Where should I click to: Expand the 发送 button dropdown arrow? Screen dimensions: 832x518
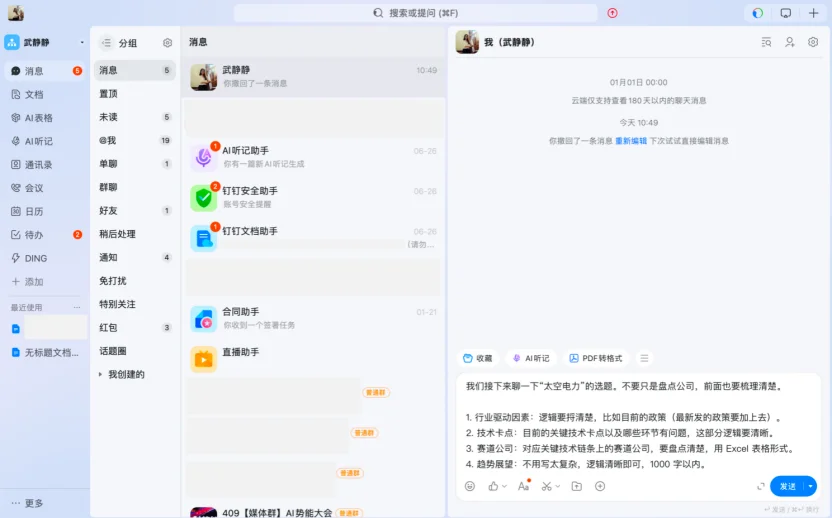pyautogui.click(x=810, y=486)
